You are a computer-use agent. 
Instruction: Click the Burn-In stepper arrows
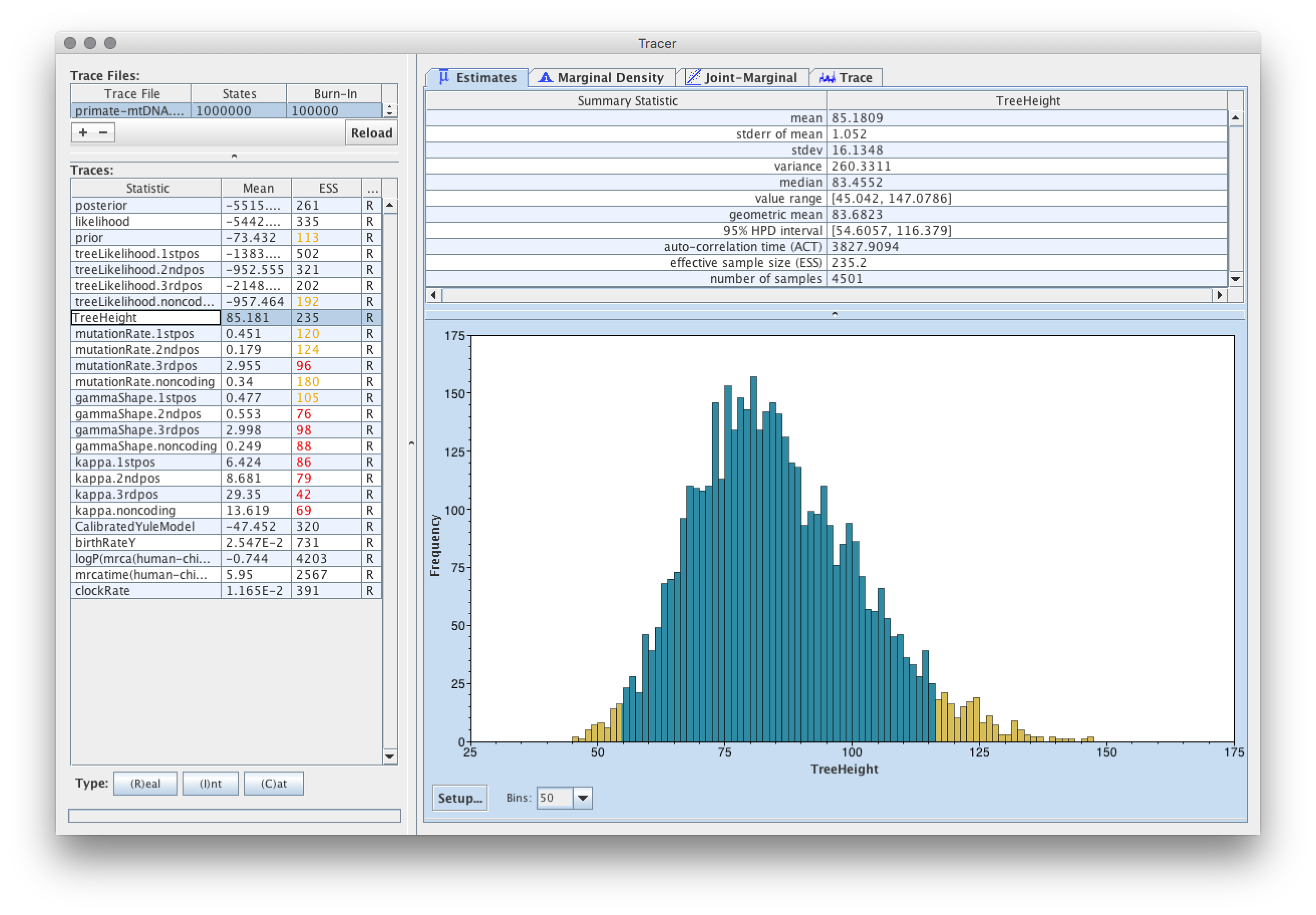[x=390, y=110]
